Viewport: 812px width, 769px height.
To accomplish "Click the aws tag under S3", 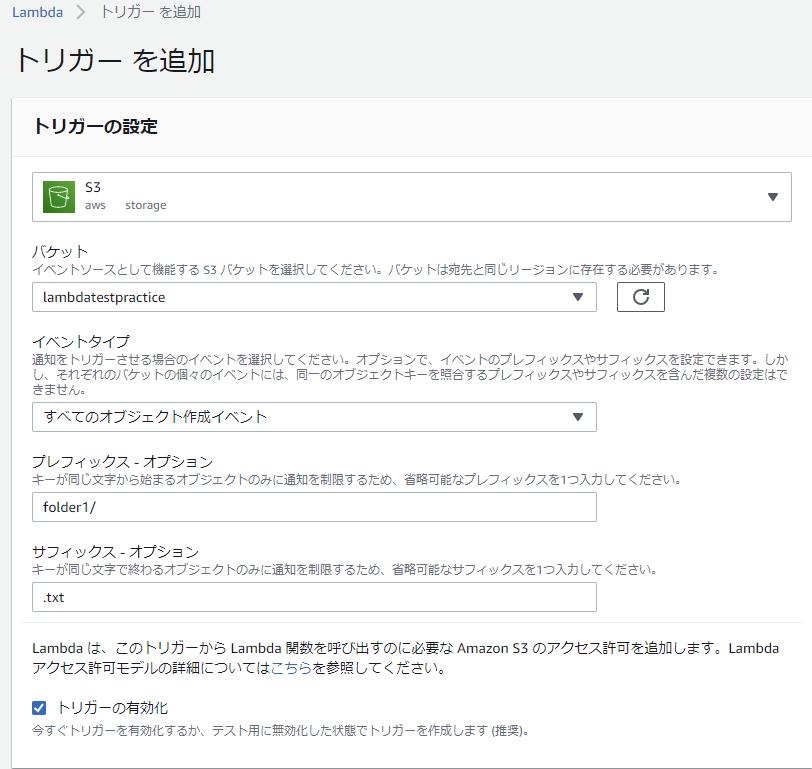I will point(95,205).
